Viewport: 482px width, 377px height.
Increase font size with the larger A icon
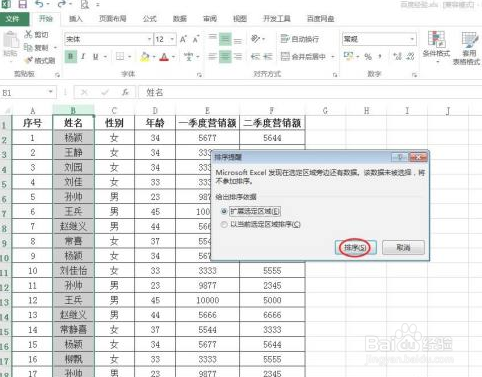pyautogui.click(x=183, y=39)
